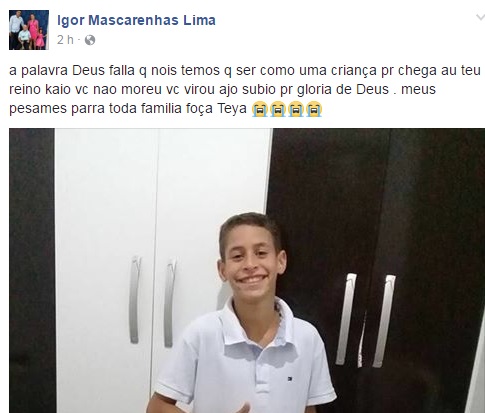Click the last crying emoji

[x=314, y=109]
